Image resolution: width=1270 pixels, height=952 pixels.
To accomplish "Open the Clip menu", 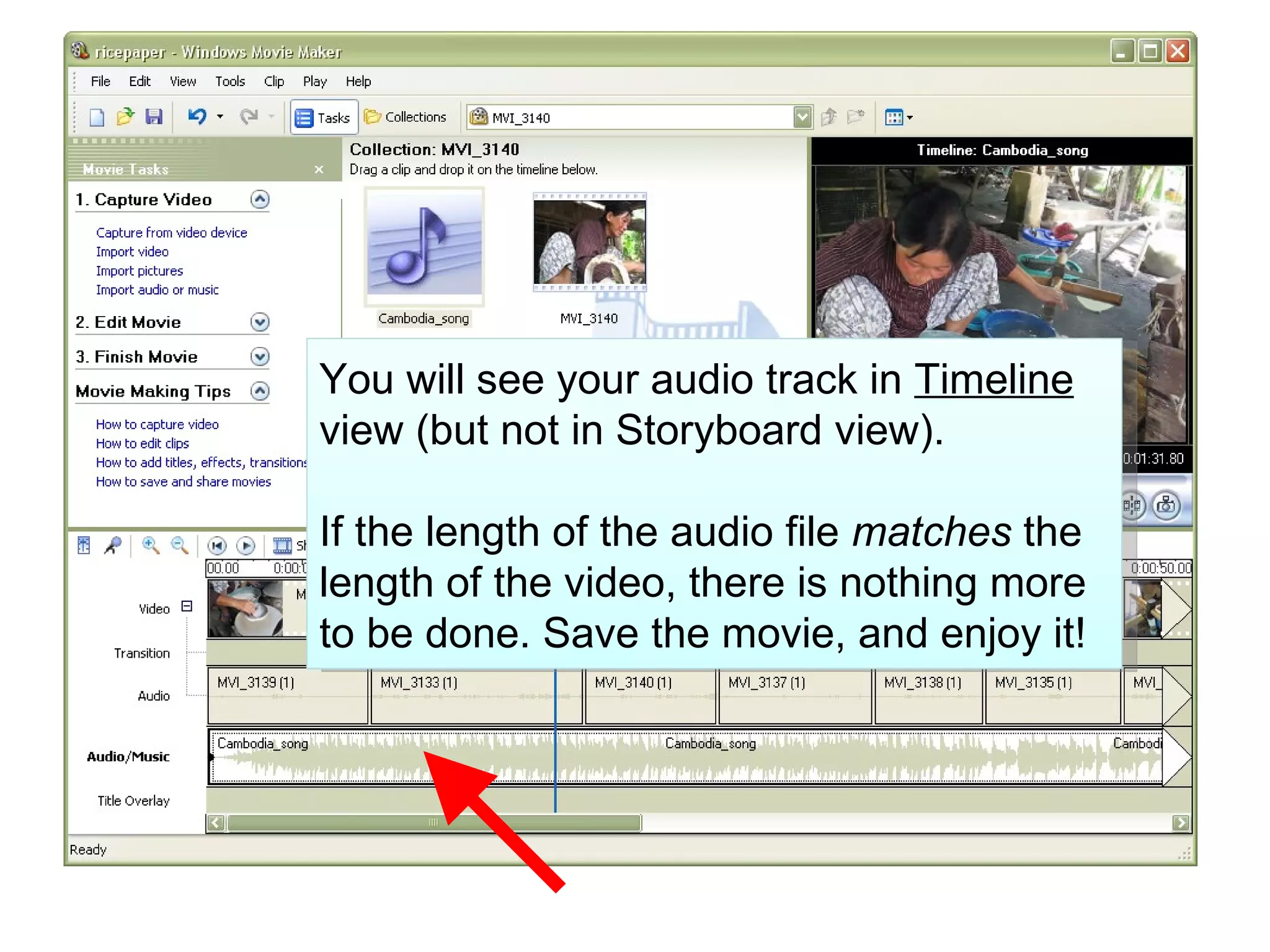I will 274,81.
